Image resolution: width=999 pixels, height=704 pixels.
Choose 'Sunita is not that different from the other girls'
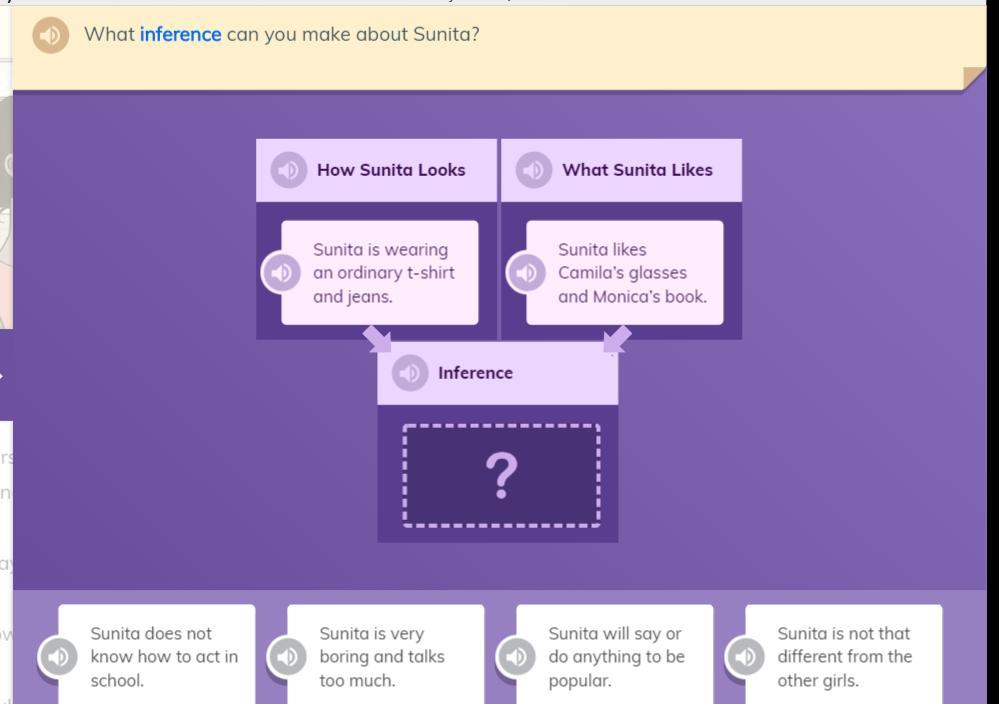pyautogui.click(x=851, y=656)
